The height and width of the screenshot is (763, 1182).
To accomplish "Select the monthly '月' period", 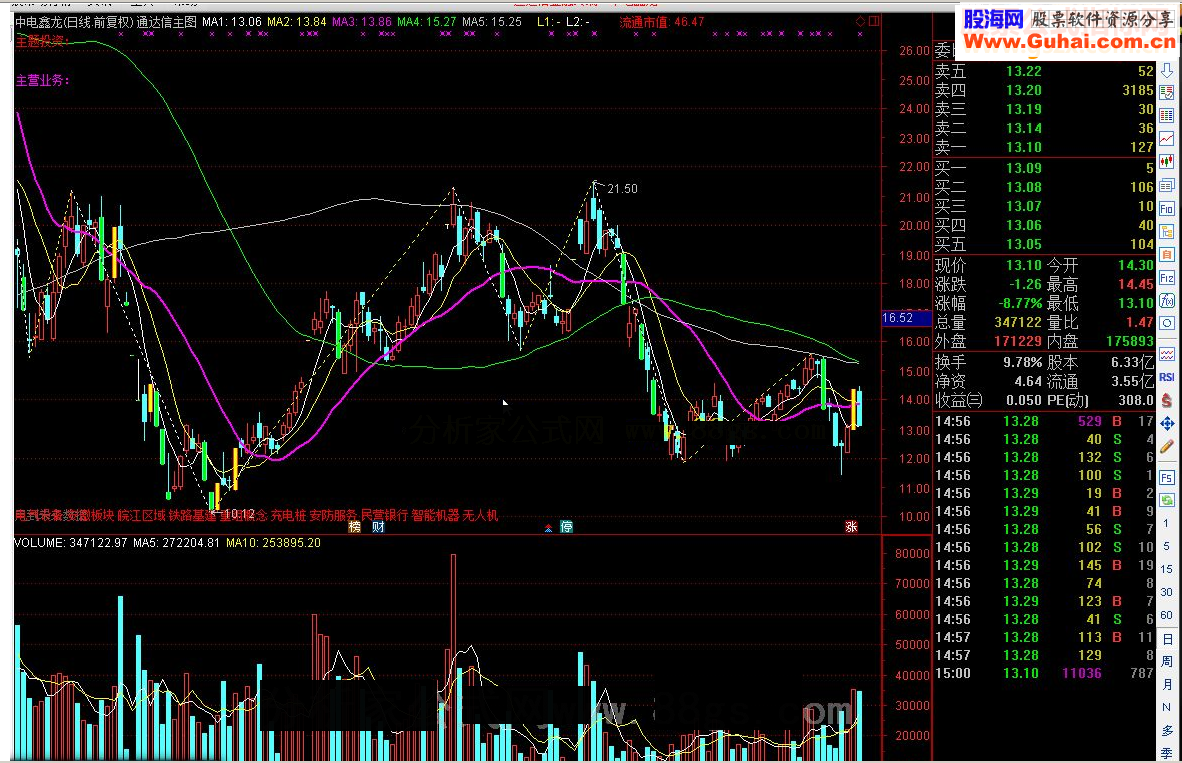I will click(1167, 684).
